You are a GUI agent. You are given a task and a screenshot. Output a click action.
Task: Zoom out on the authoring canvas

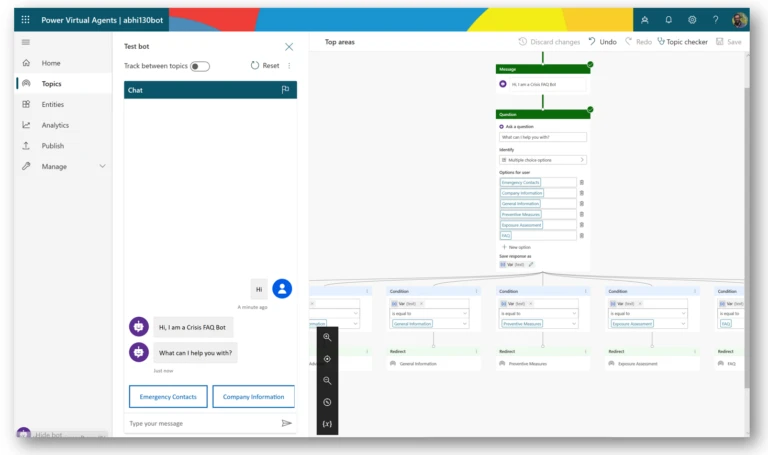click(327, 381)
